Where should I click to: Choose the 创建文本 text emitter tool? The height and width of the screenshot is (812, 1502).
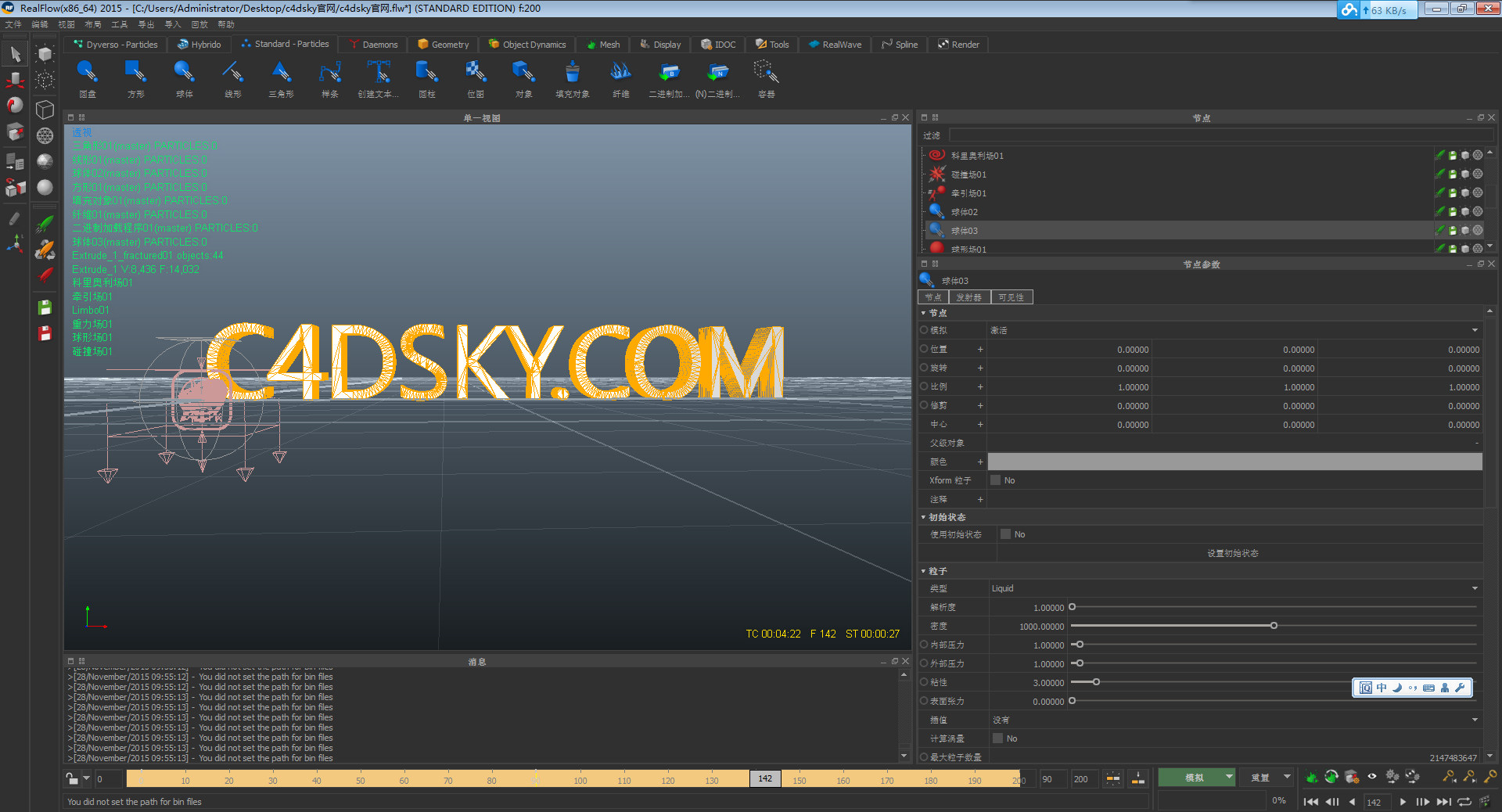pos(379,74)
